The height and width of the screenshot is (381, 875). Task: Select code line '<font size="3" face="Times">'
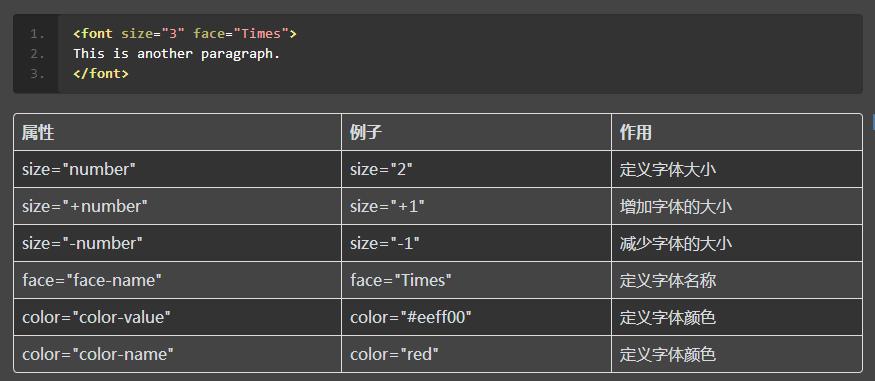click(185, 34)
